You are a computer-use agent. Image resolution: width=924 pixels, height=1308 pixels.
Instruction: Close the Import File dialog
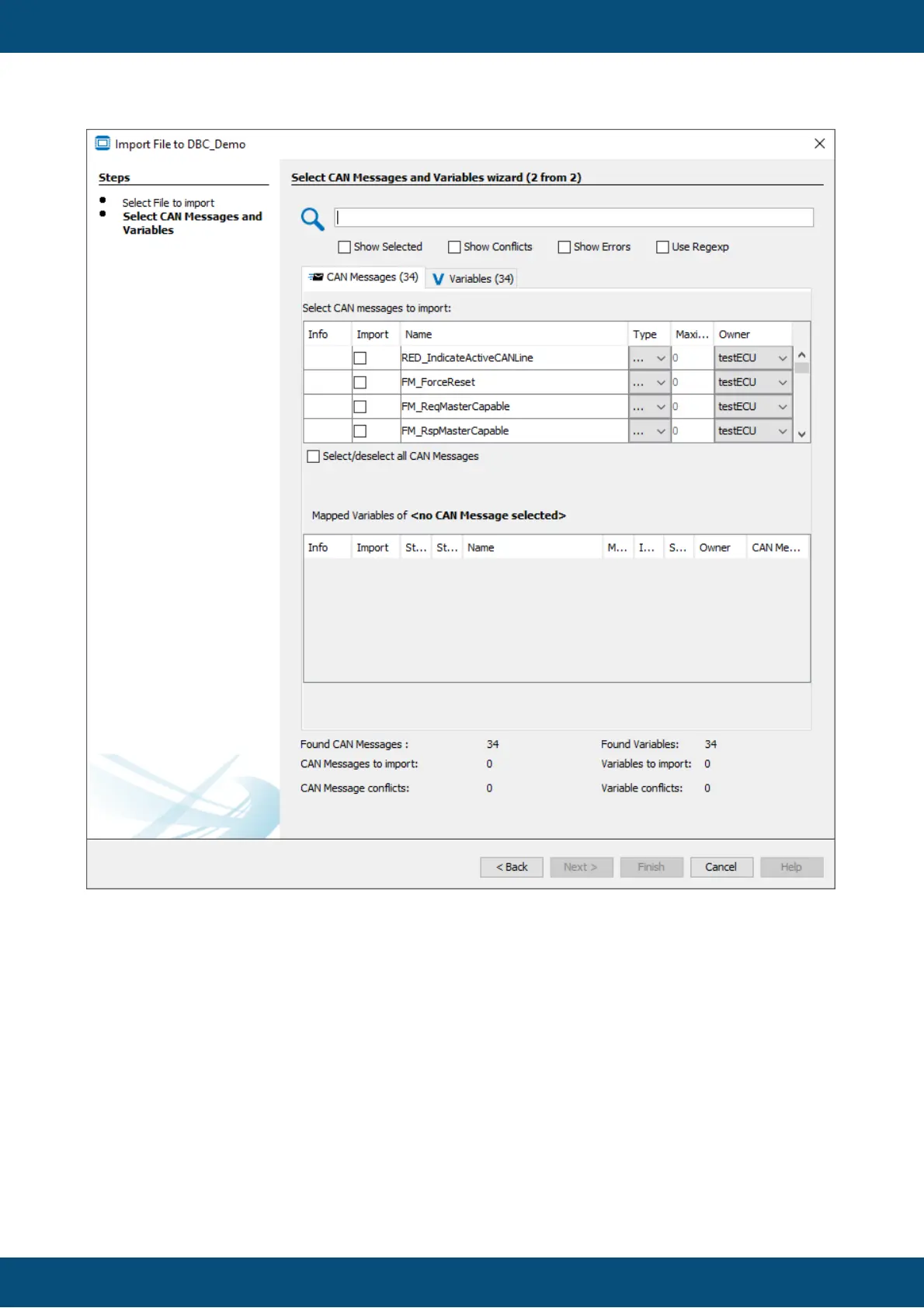pos(819,144)
